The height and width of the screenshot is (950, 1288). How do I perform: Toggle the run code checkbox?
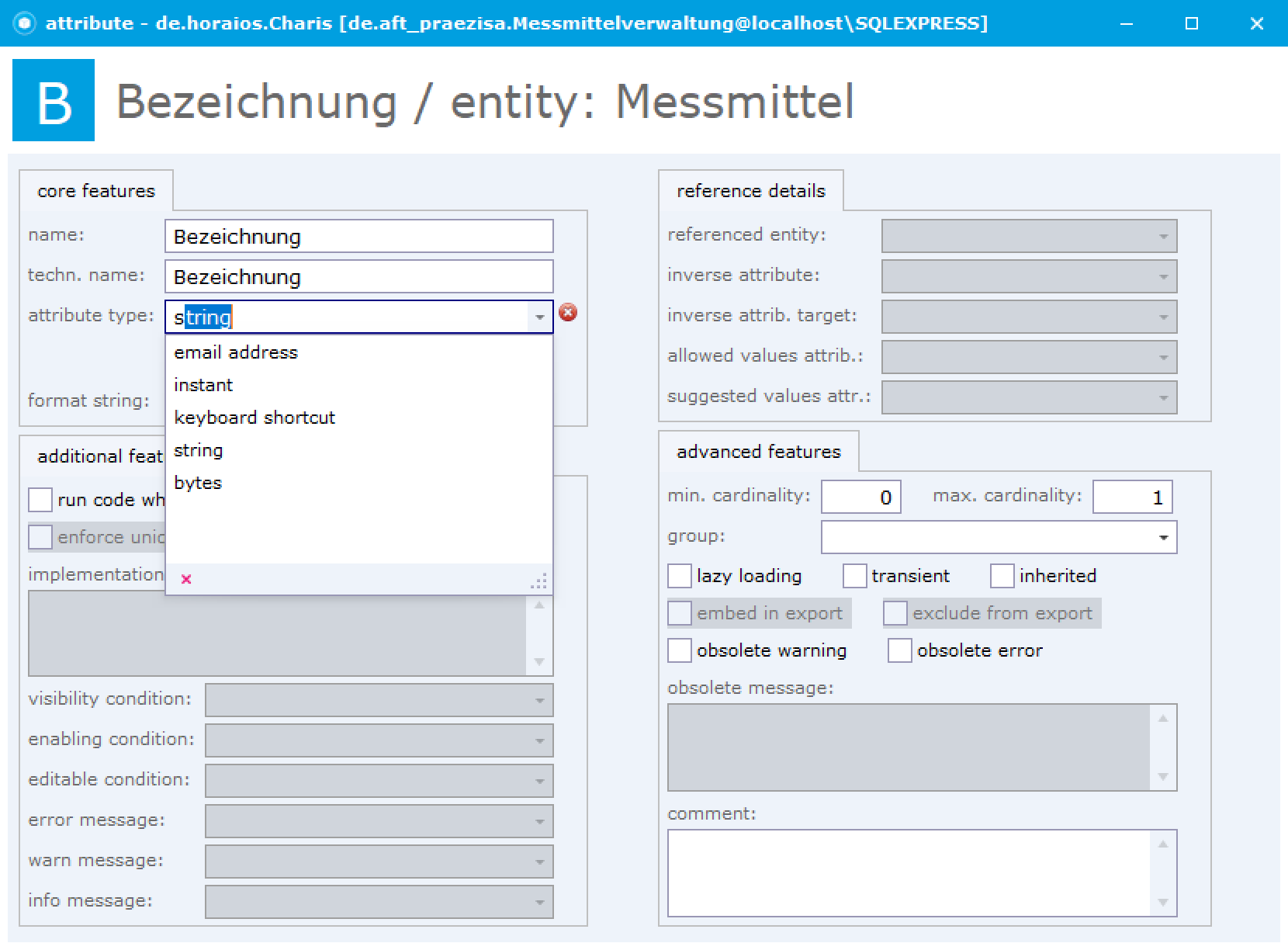pyautogui.click(x=40, y=500)
